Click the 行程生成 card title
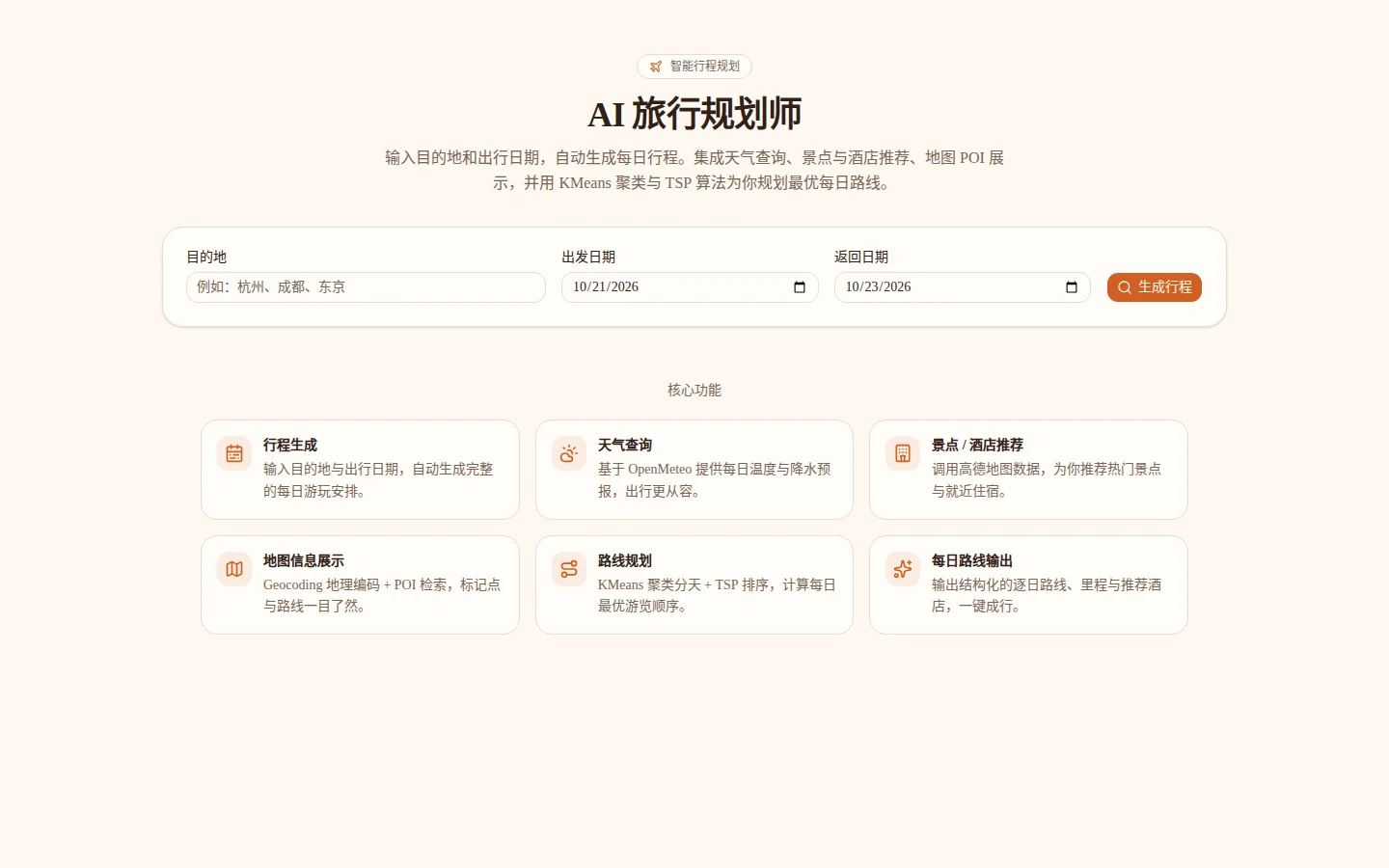 (x=290, y=445)
